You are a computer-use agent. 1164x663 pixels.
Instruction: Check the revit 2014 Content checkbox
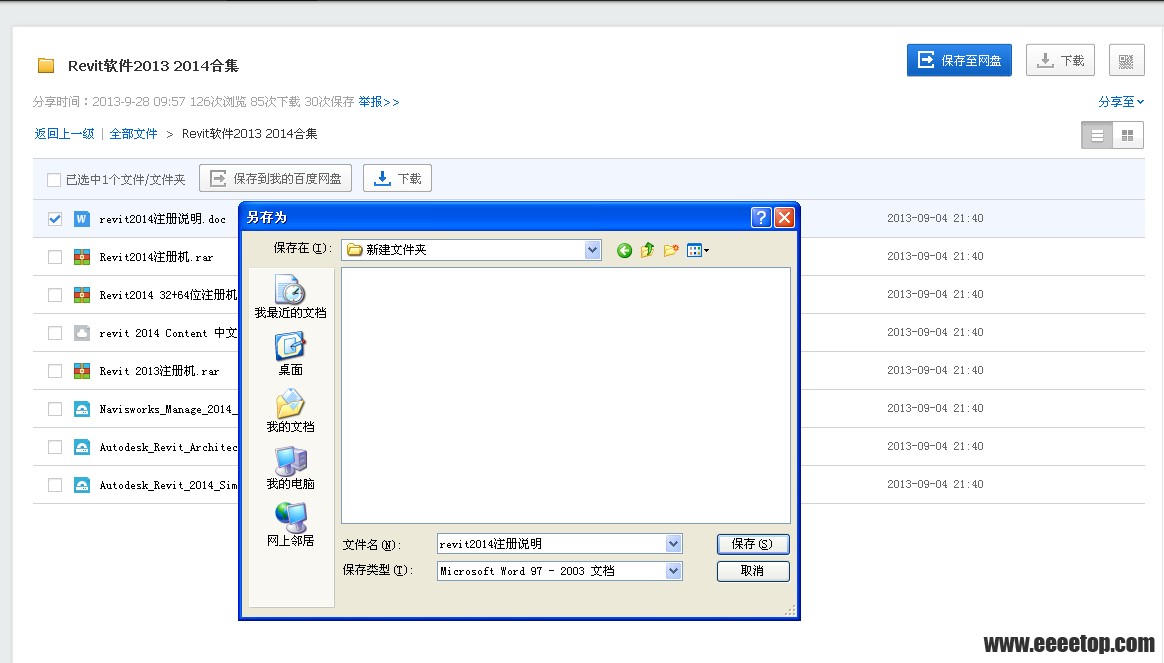pyautogui.click(x=55, y=333)
